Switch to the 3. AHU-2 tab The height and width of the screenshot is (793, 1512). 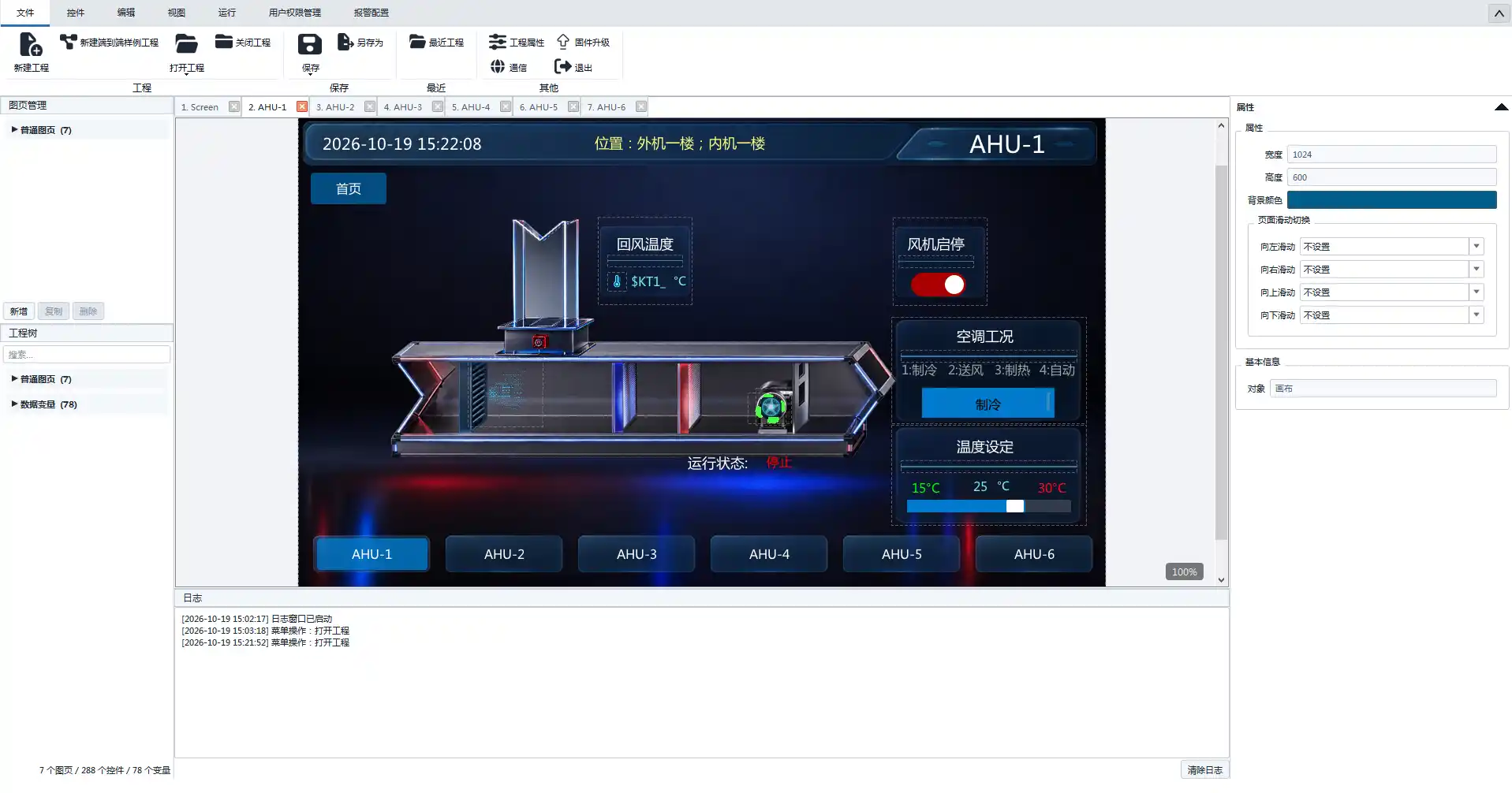pos(335,106)
